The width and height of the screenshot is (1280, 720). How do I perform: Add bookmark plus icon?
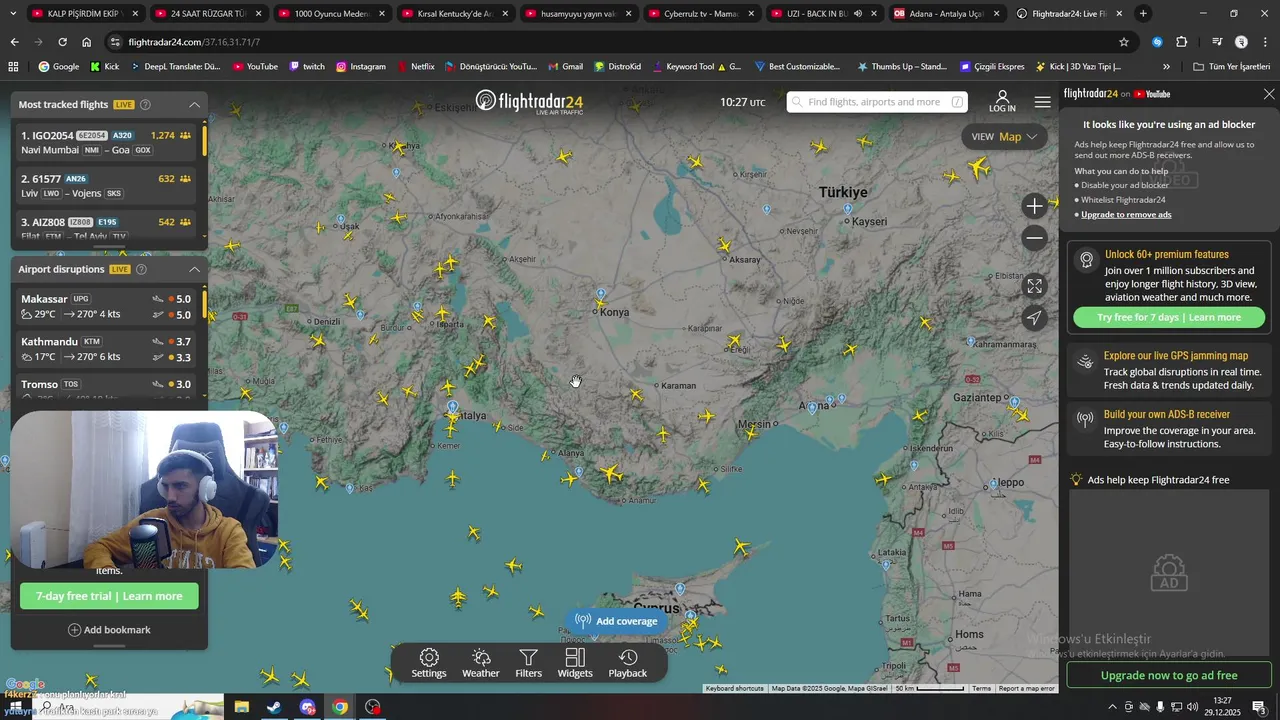pyautogui.click(x=74, y=630)
